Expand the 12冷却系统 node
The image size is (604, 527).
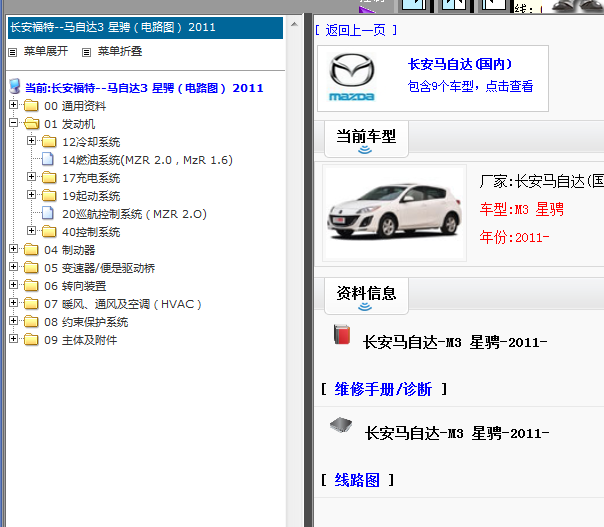(x=32, y=141)
